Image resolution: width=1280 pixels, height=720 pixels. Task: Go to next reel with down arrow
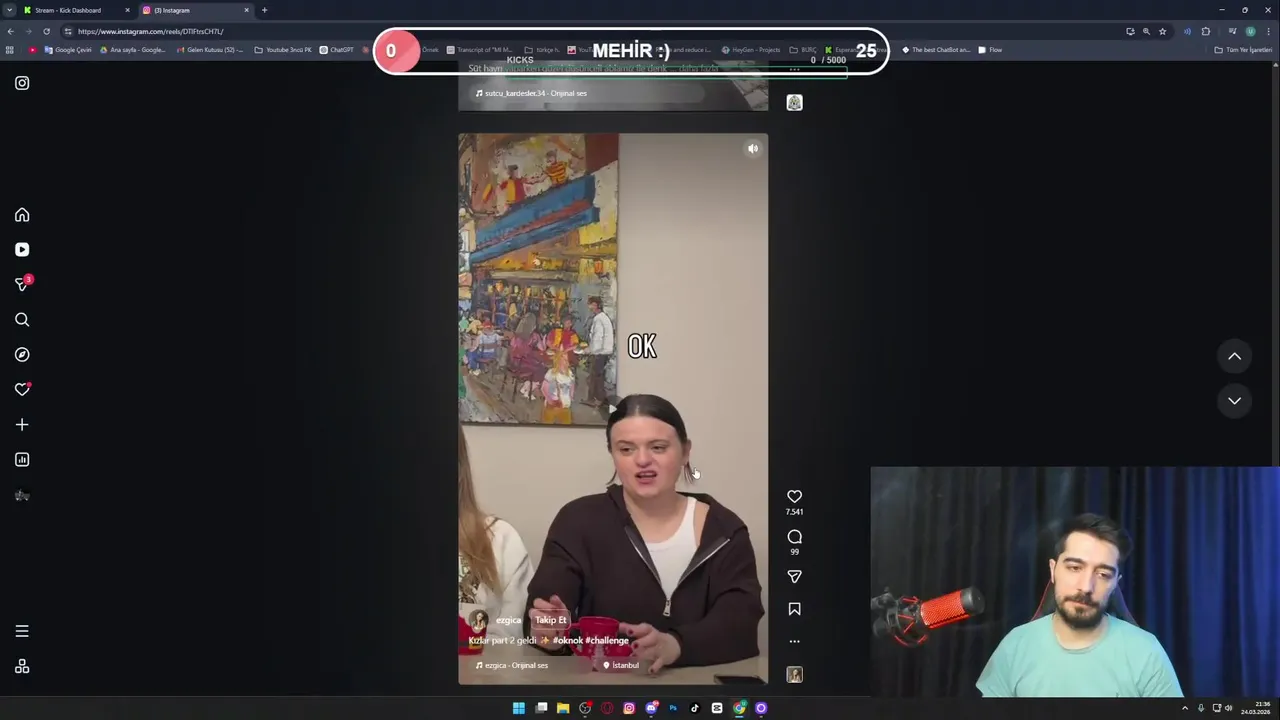coord(1235,400)
